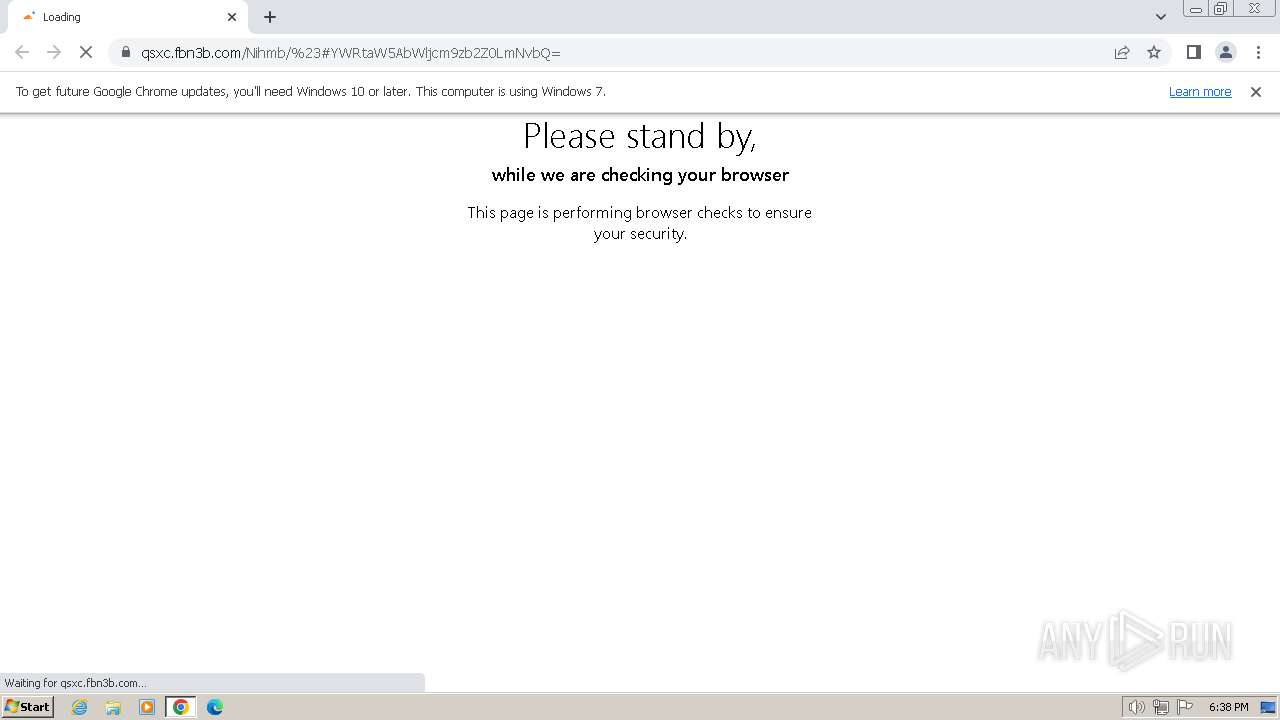
Task: Dismiss the Chrome update notice
Action: click(x=1256, y=91)
